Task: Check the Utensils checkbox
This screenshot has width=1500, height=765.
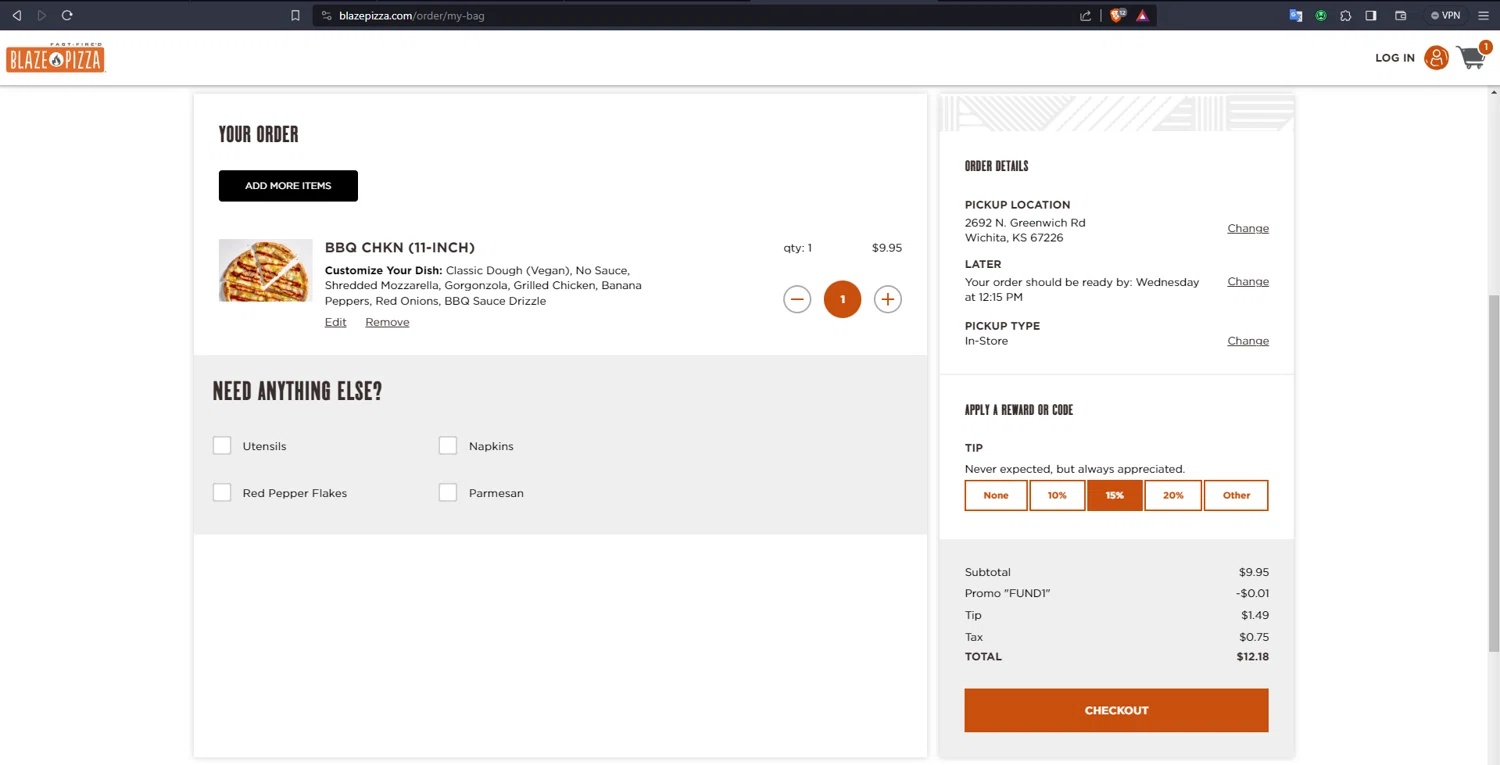Action: point(222,446)
